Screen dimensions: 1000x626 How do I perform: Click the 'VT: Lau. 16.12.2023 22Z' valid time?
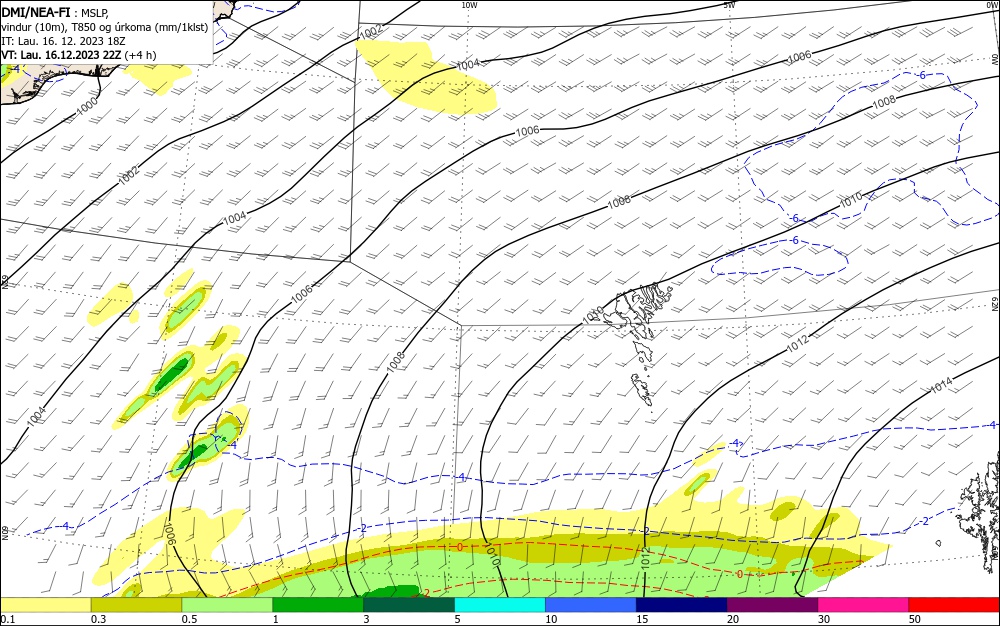61,55
